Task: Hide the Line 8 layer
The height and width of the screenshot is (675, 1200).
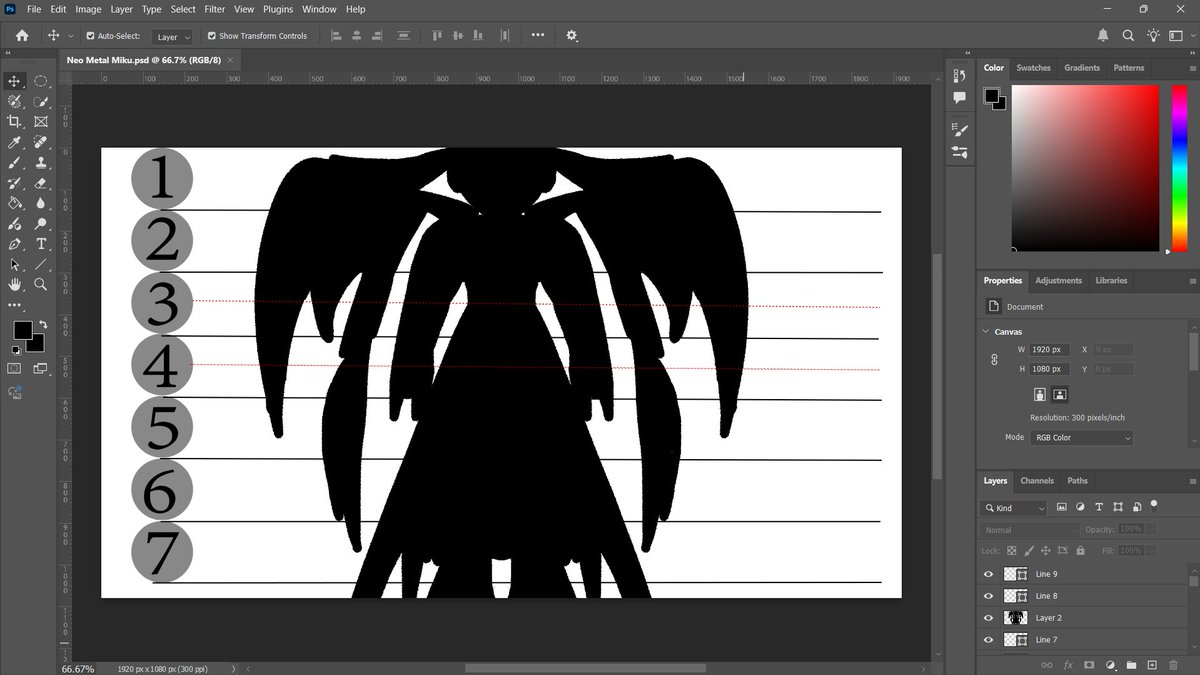Action: (x=988, y=596)
